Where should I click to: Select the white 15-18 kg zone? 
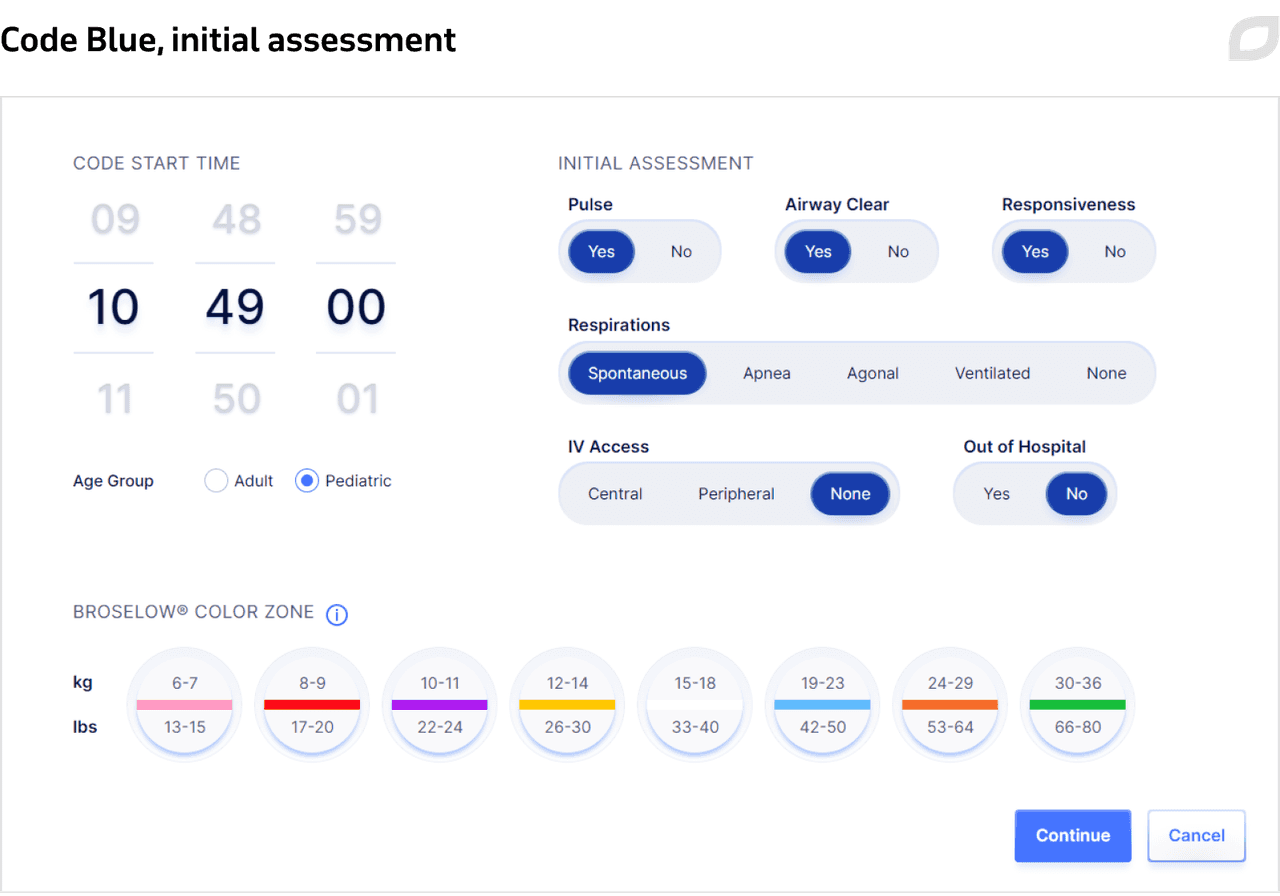point(695,705)
